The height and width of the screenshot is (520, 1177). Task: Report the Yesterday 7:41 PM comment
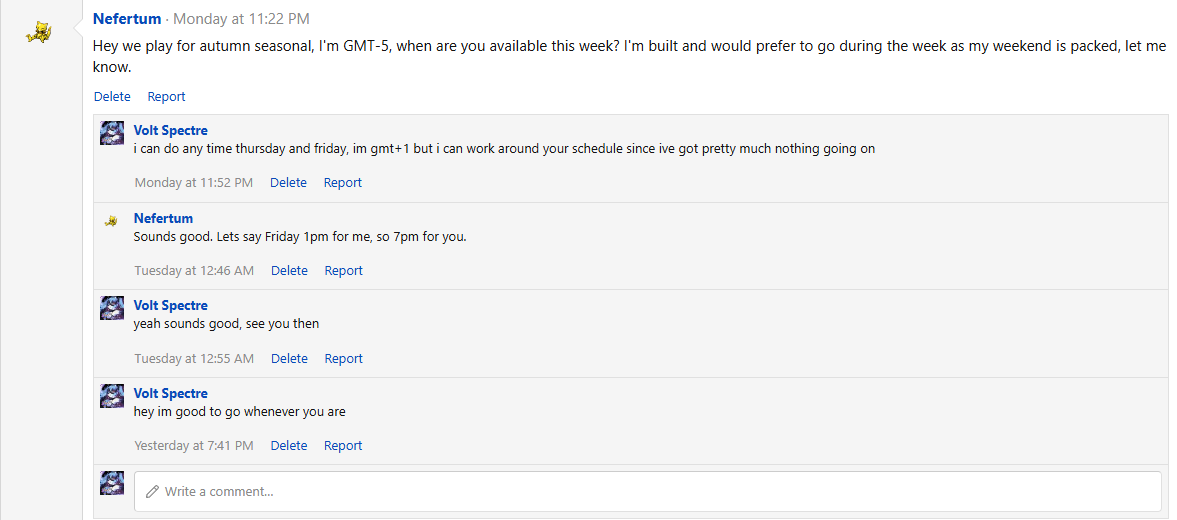[342, 446]
